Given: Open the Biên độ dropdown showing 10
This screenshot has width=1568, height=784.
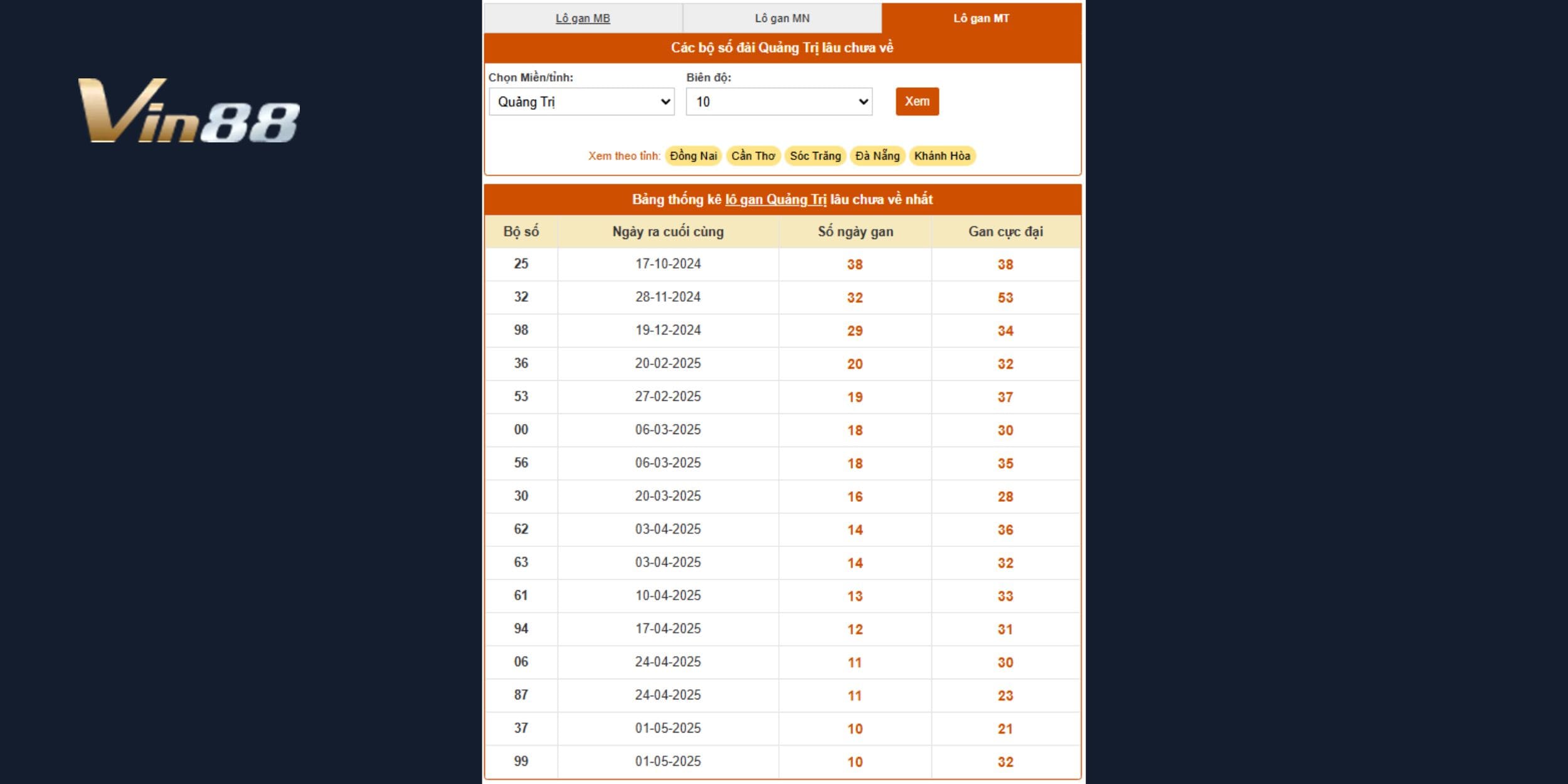Looking at the screenshot, I should point(779,102).
